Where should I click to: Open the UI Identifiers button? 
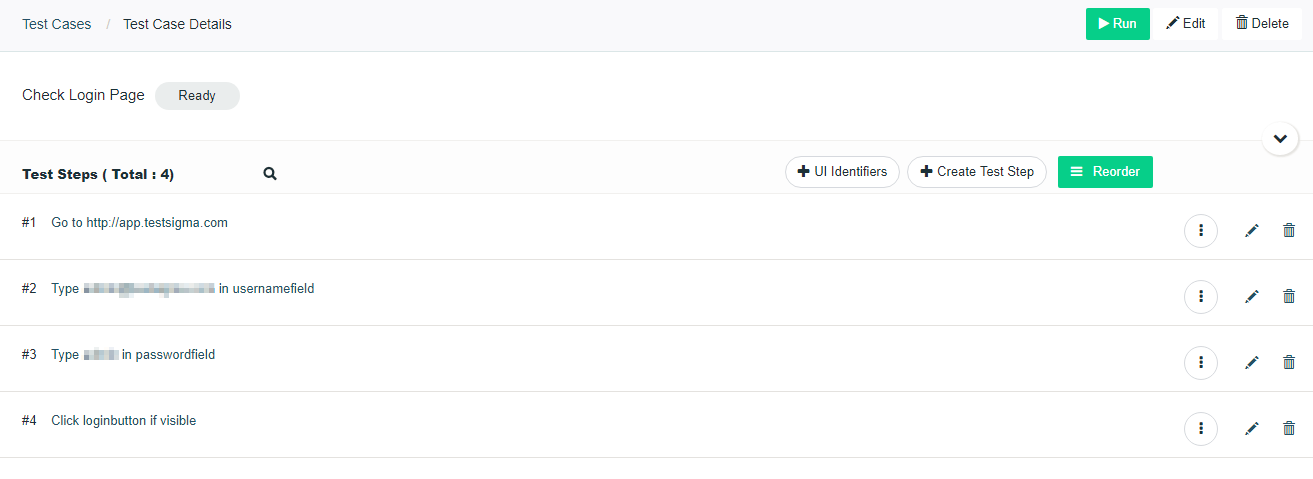[842, 172]
